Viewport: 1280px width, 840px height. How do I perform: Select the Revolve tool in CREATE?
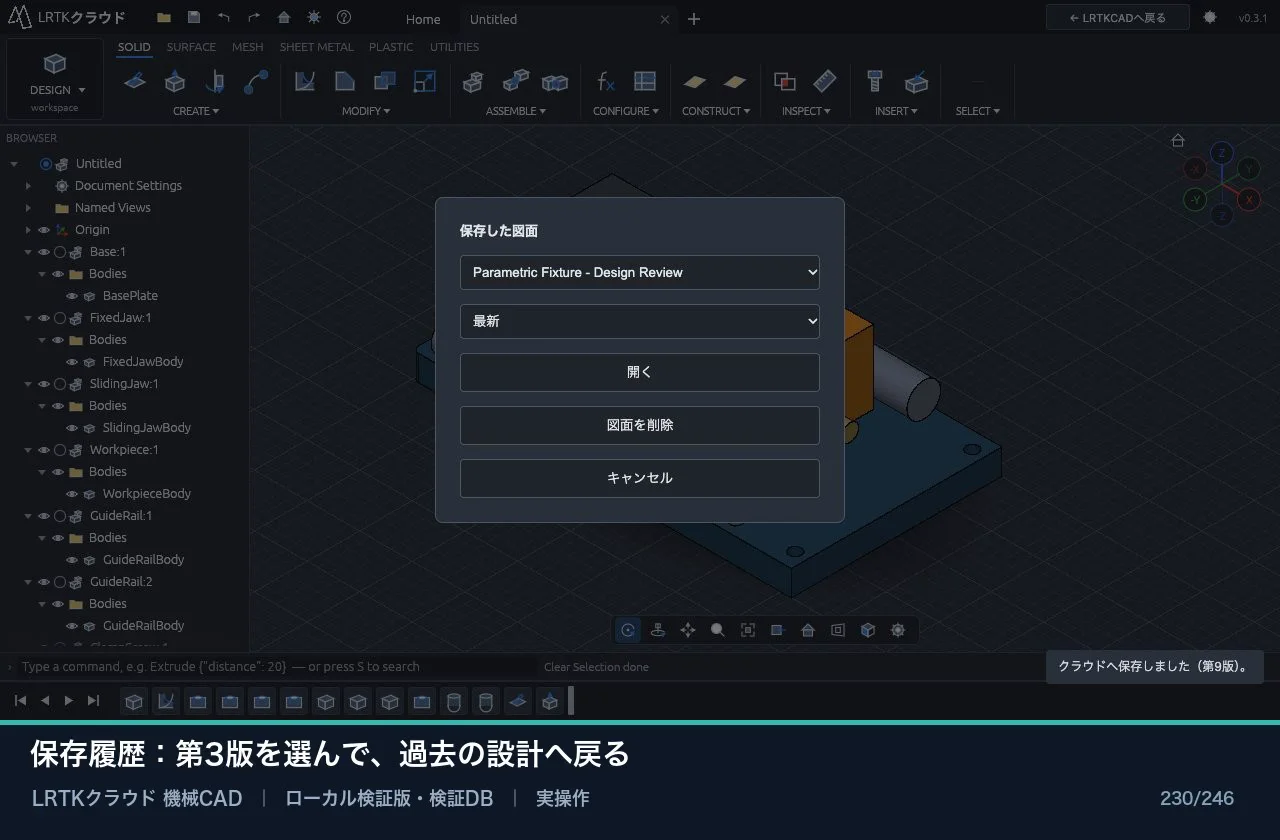pos(215,82)
